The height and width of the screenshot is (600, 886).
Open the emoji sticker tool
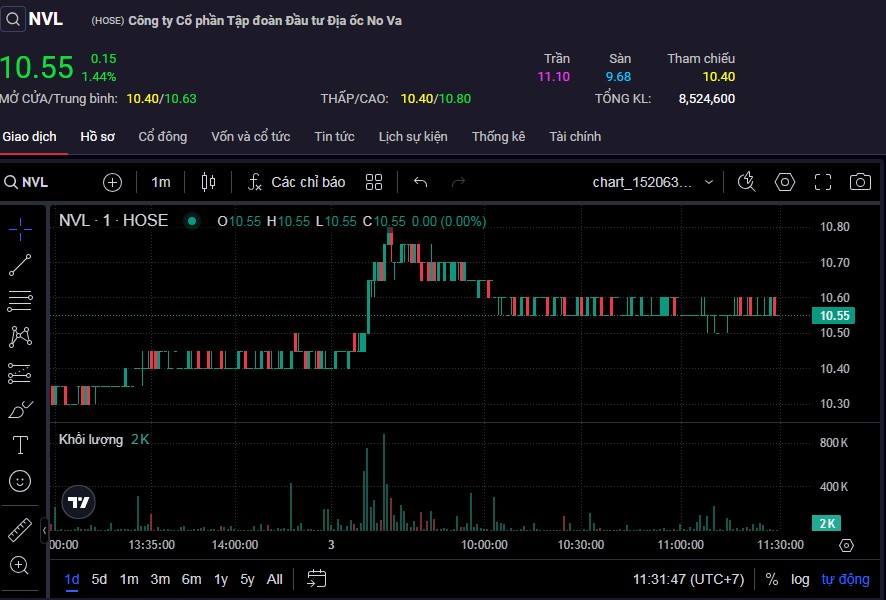[x=20, y=481]
